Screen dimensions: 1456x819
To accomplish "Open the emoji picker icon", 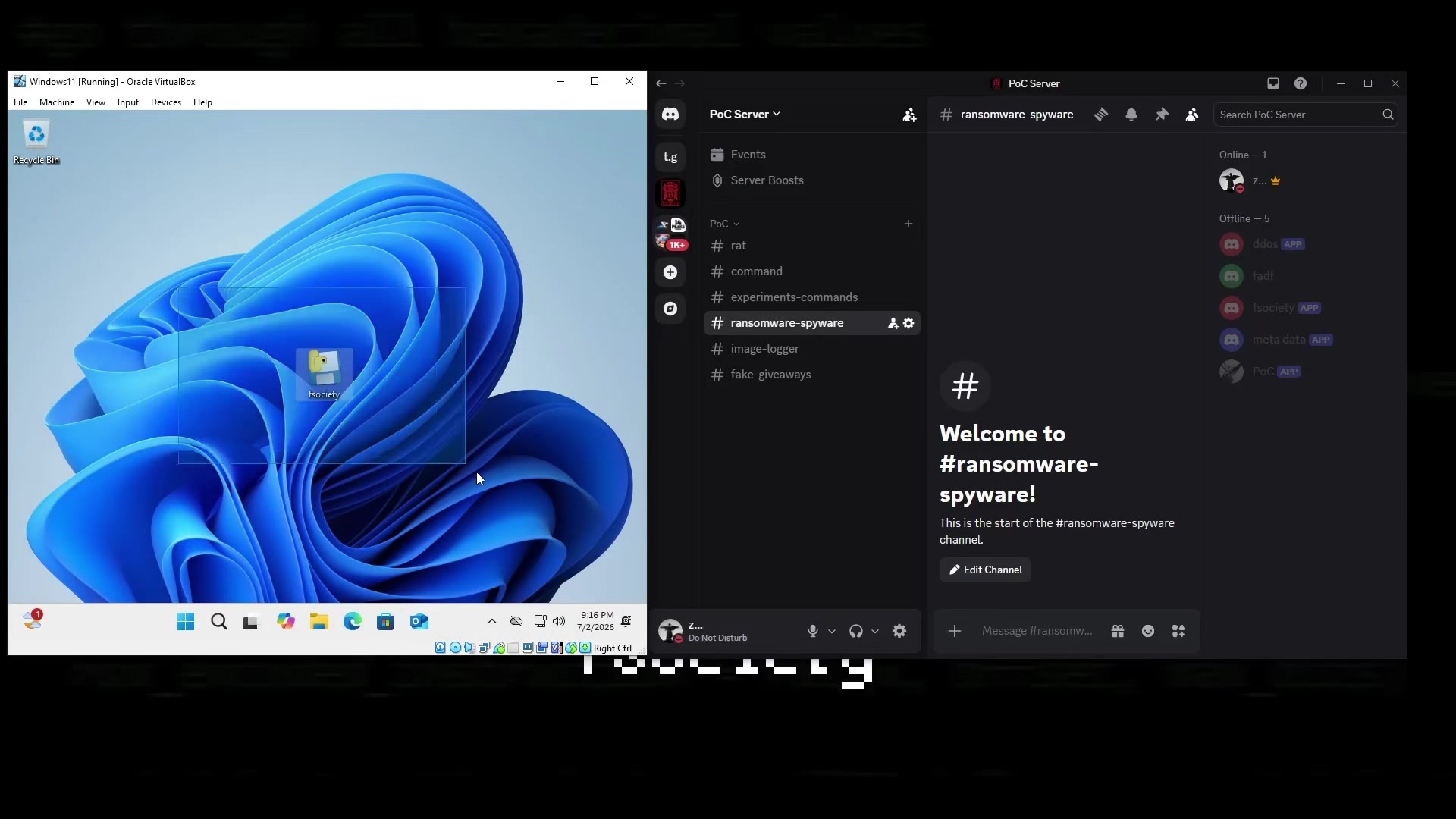I will (x=1148, y=631).
